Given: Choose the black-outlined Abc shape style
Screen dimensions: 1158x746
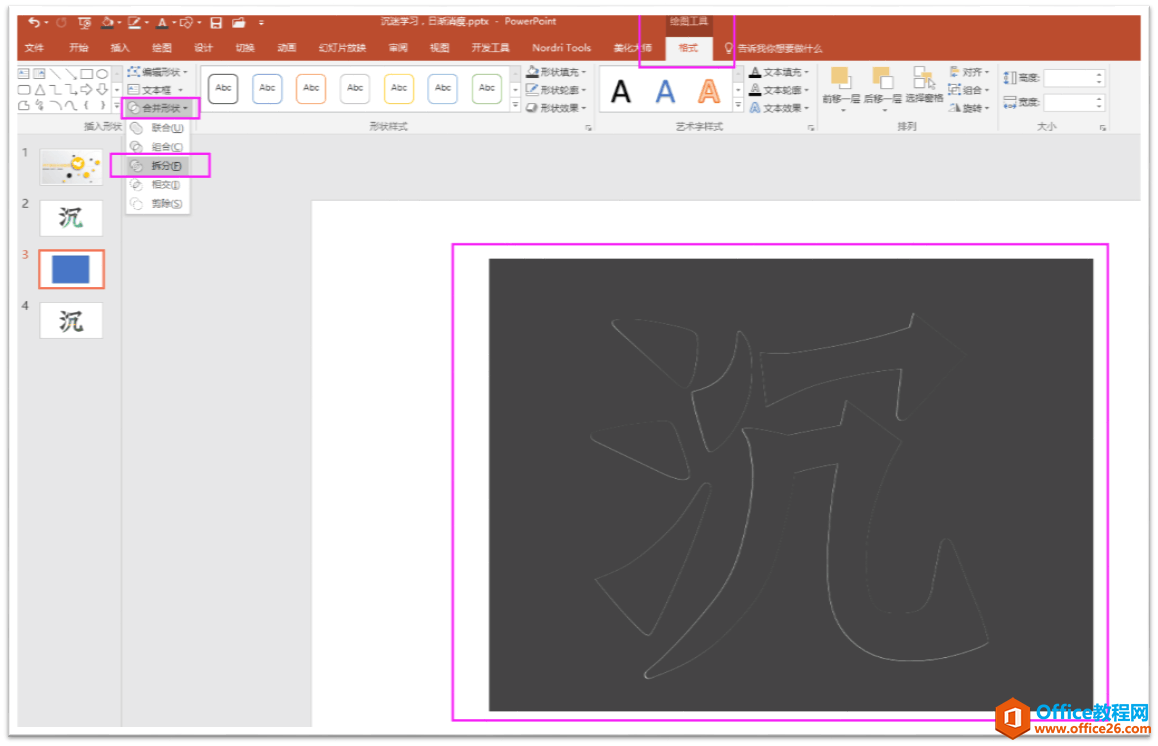Looking at the screenshot, I should coord(223,89).
